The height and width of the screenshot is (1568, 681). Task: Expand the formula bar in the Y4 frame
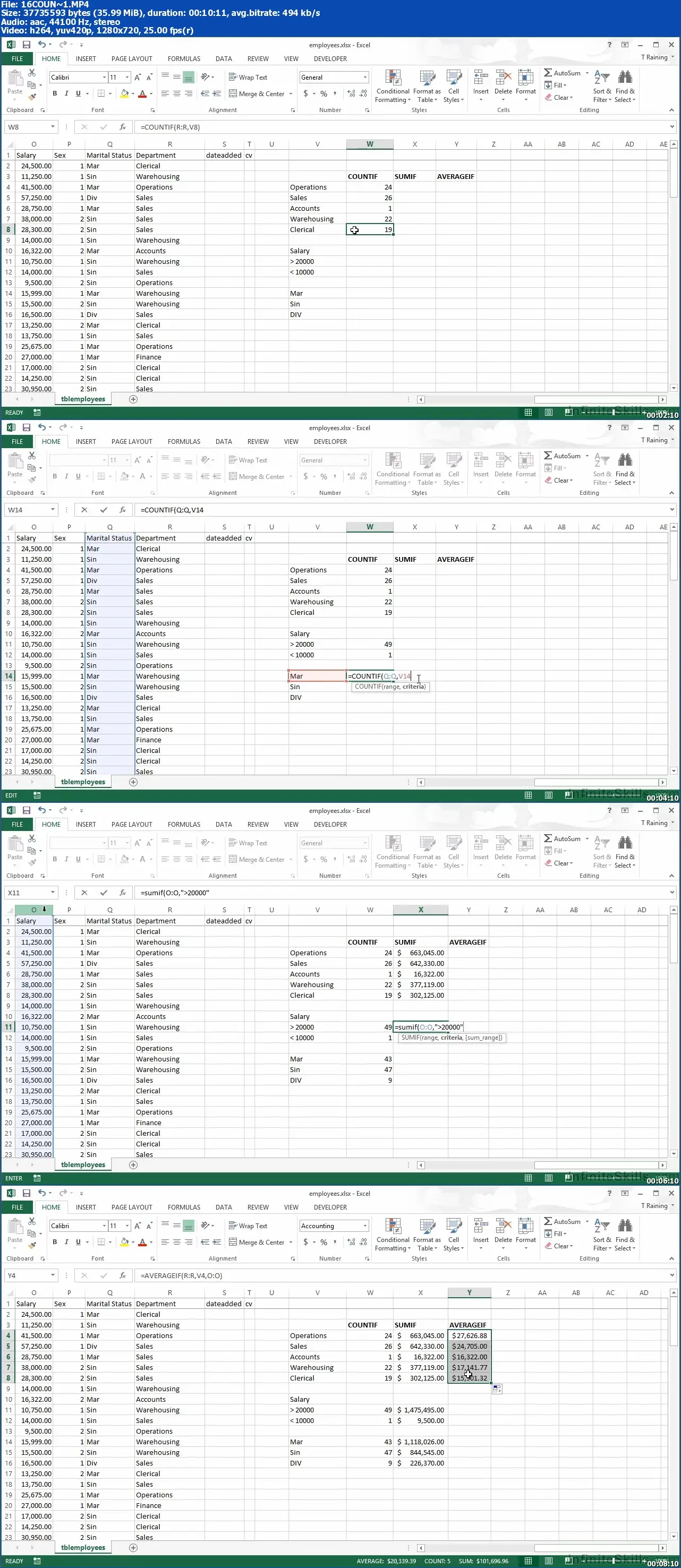tap(672, 1276)
